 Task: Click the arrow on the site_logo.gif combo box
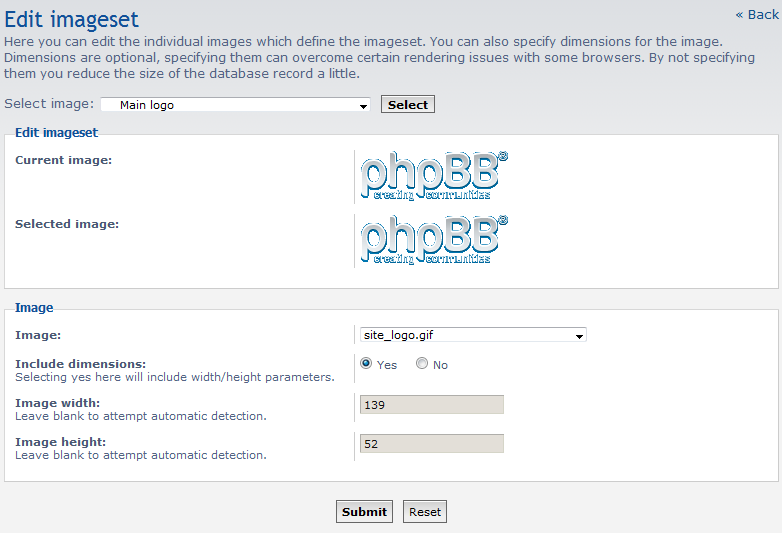[x=579, y=336]
